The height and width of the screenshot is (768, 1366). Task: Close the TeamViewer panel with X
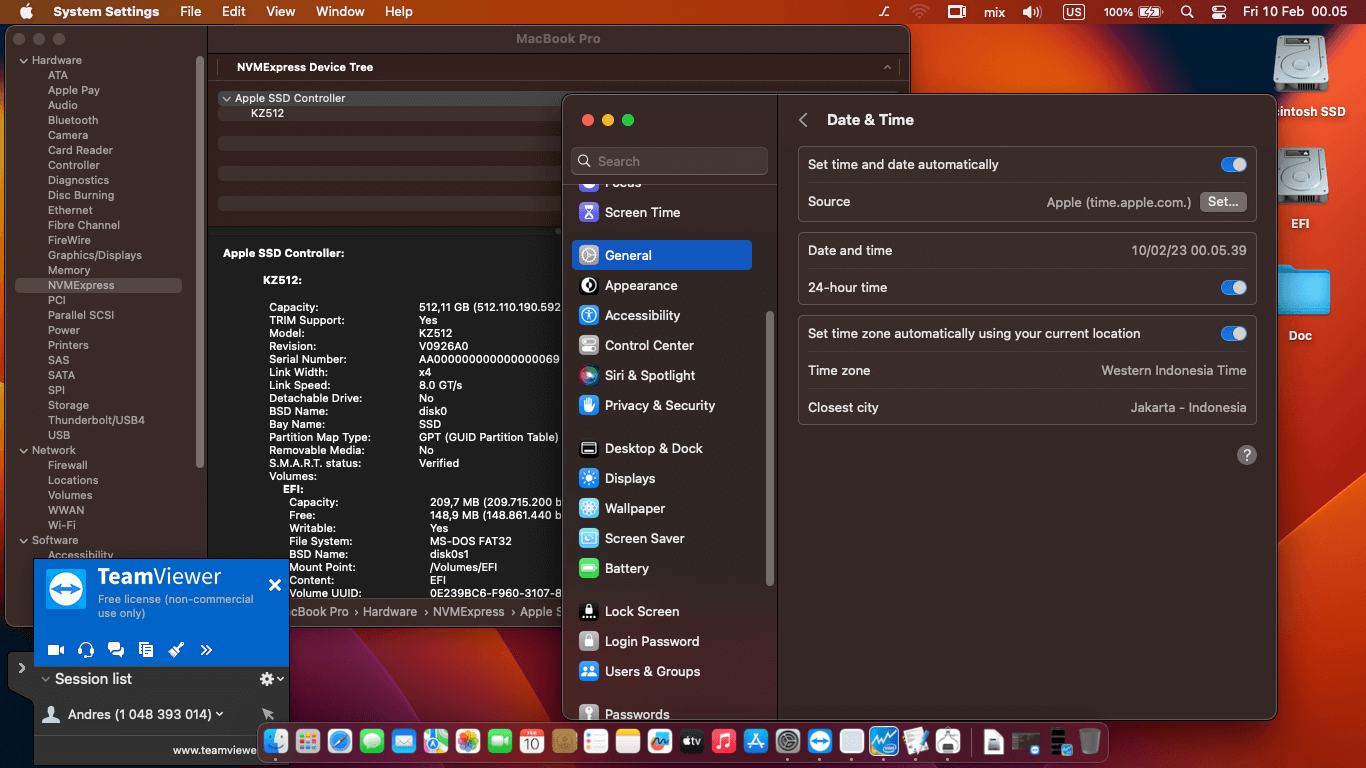(x=275, y=585)
